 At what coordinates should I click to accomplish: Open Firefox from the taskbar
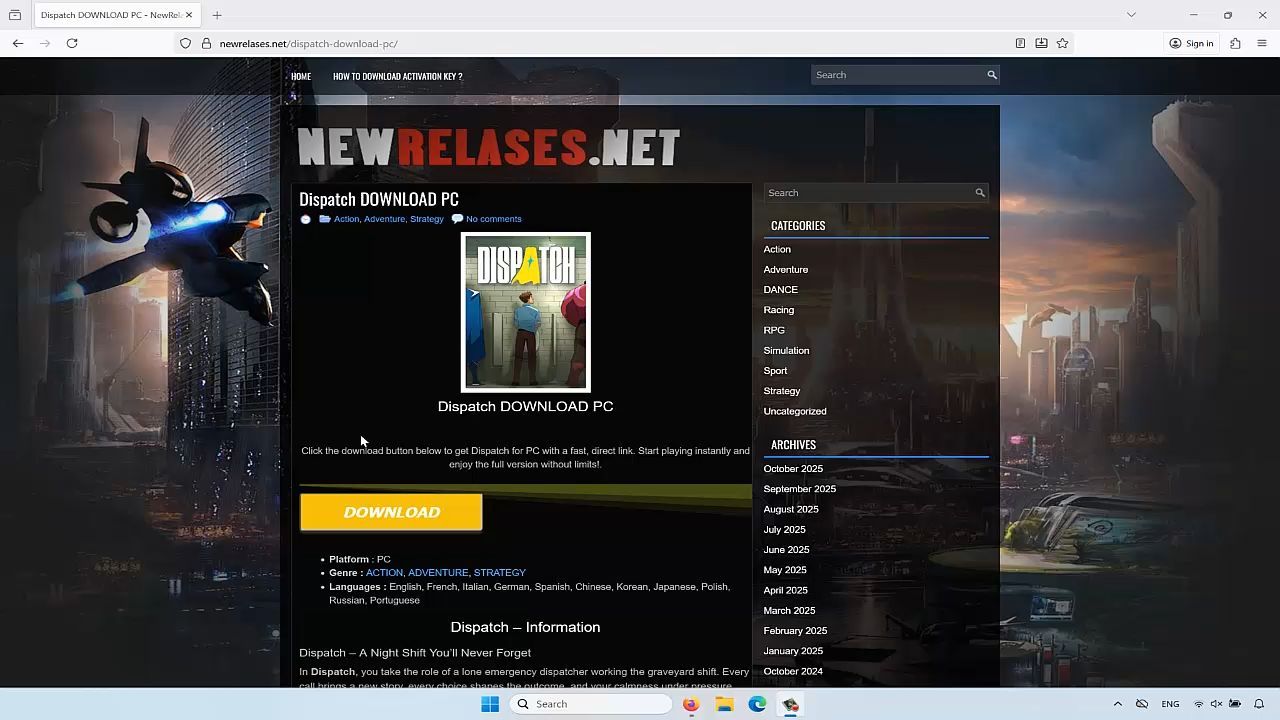(691, 704)
